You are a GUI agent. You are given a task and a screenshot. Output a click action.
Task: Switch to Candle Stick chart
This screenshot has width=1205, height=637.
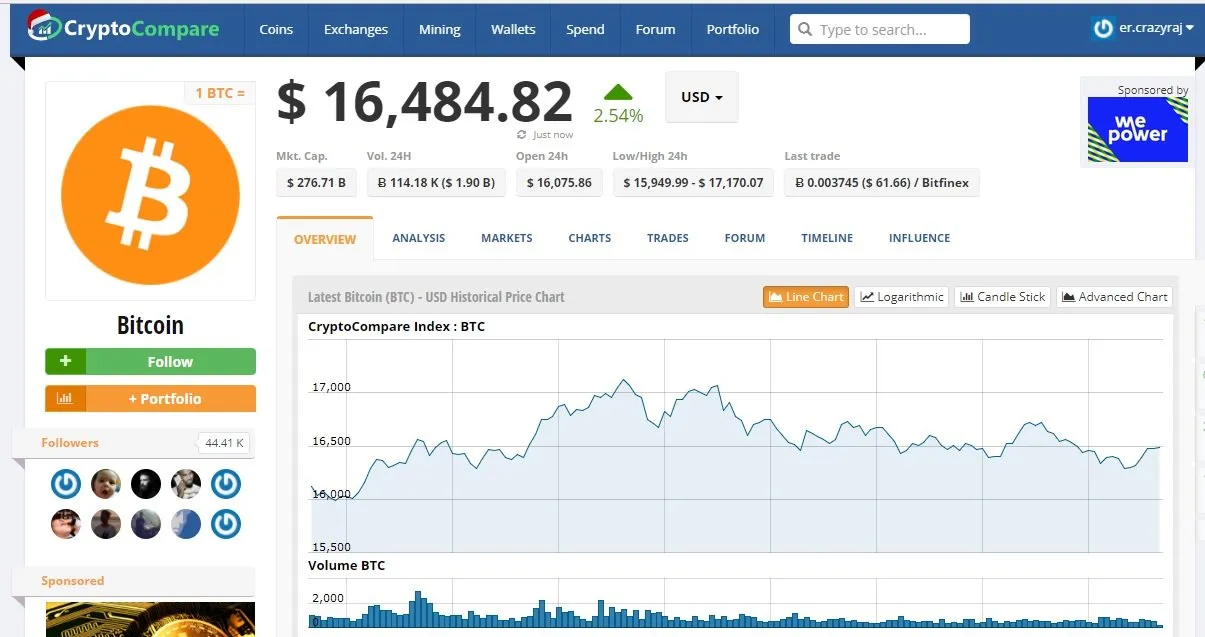[1003, 297]
